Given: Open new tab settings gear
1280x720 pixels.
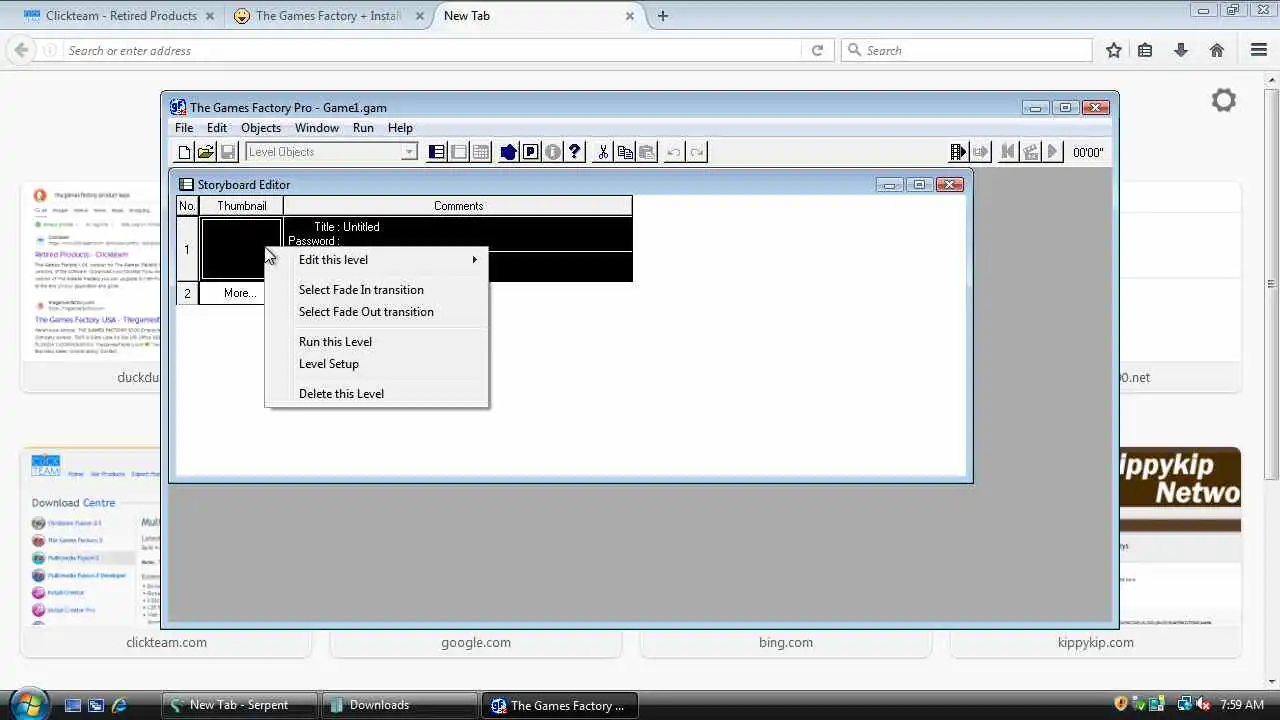Looking at the screenshot, I should tap(1224, 100).
